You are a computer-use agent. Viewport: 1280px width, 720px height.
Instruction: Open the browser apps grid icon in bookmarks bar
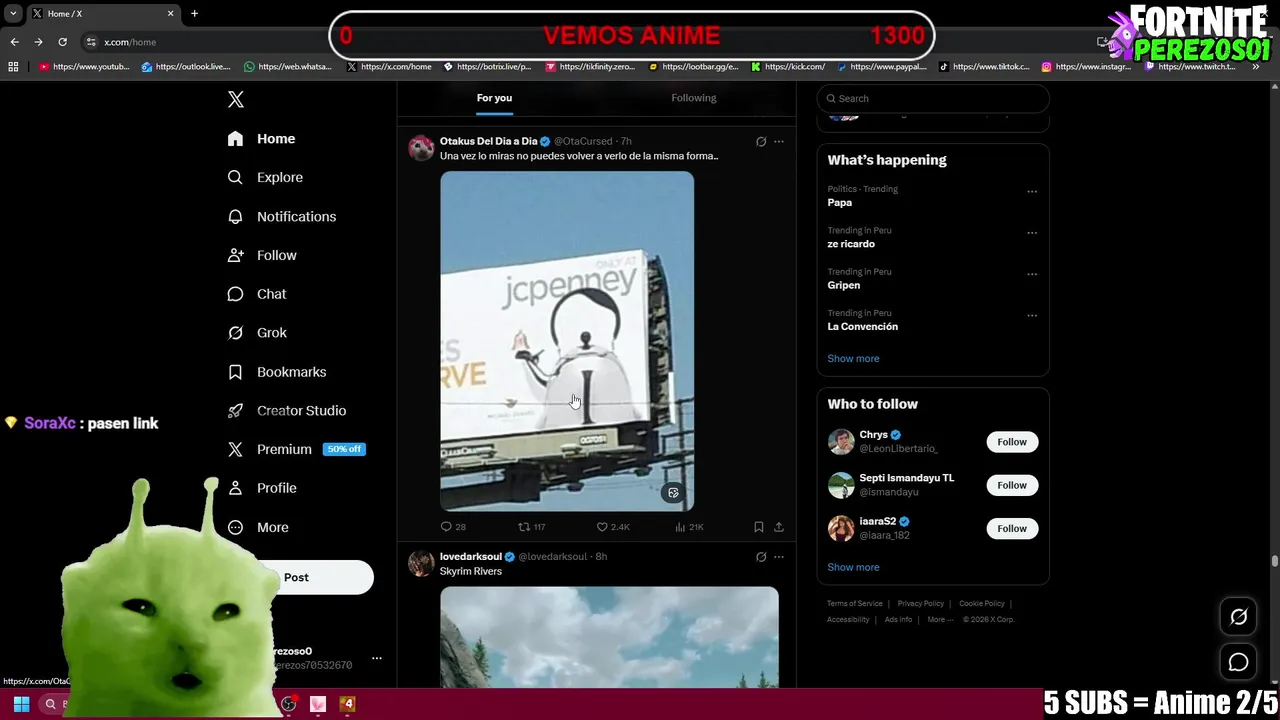[x=13, y=67]
